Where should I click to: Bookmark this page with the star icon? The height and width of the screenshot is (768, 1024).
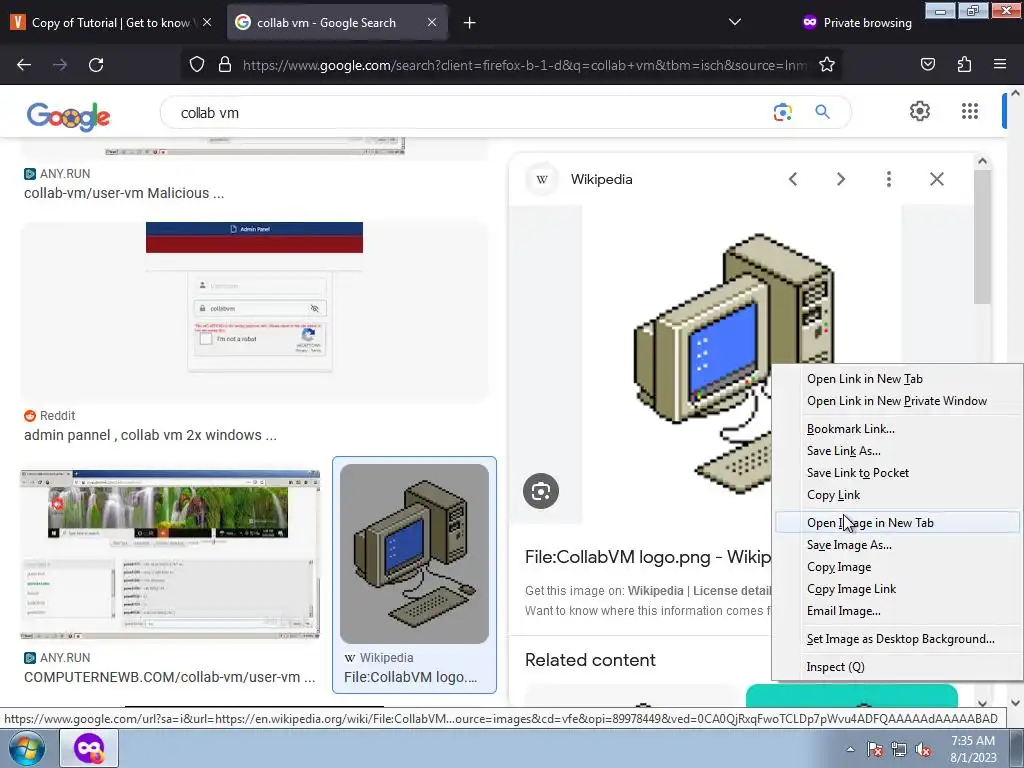[x=827, y=65]
